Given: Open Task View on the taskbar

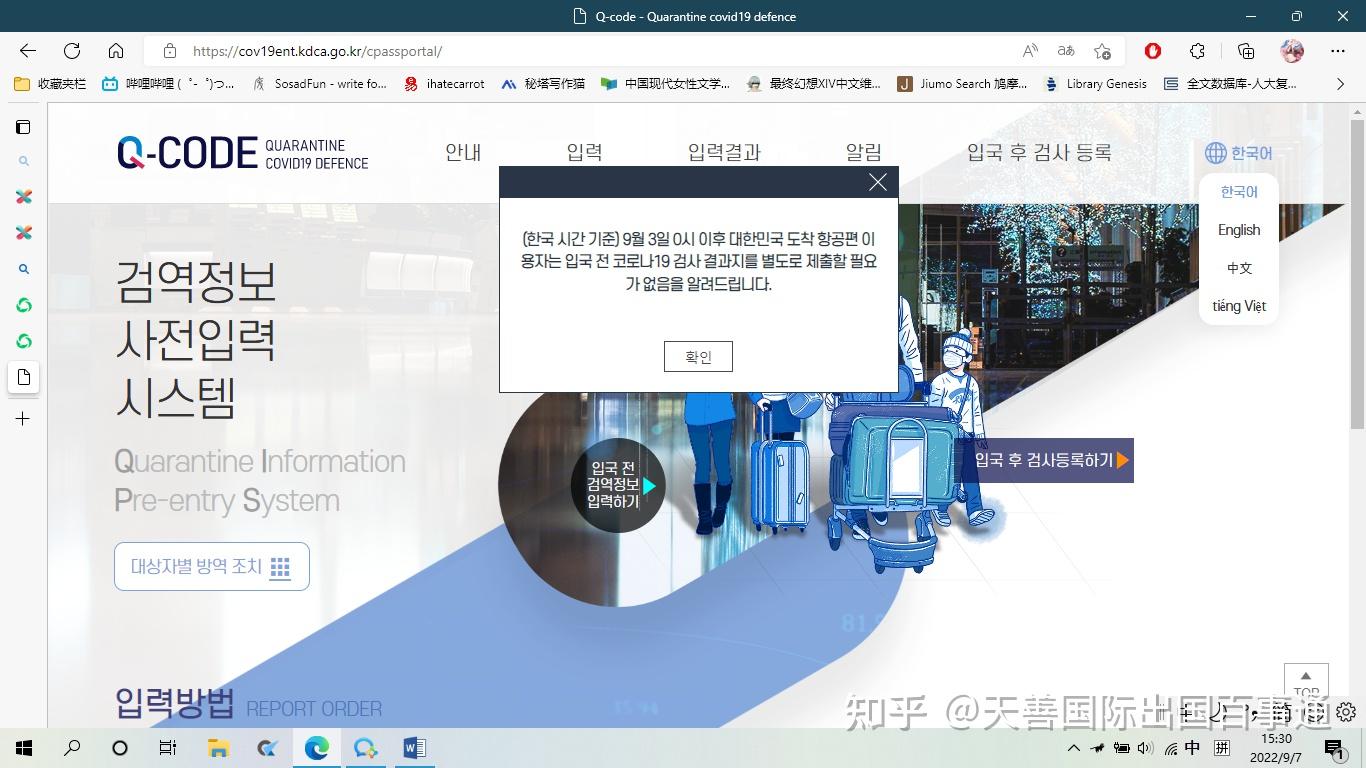Looking at the screenshot, I should [x=168, y=748].
